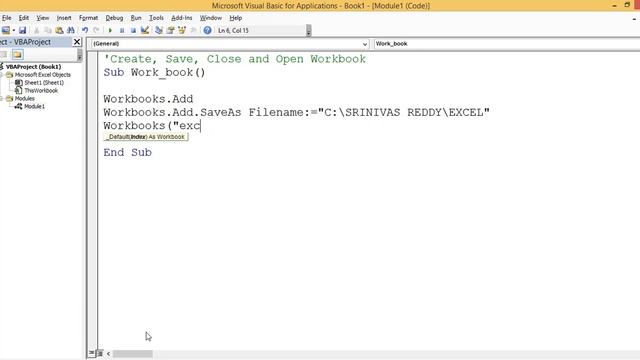Image resolution: width=640 pixels, height=360 pixels.
Task: Click the Project toolbar overflow arrow
Action: 80,55
